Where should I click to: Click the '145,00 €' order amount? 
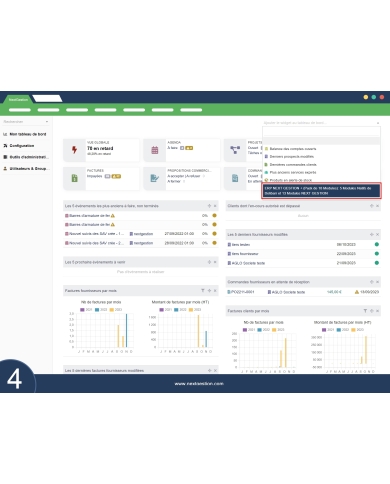pos(334,292)
